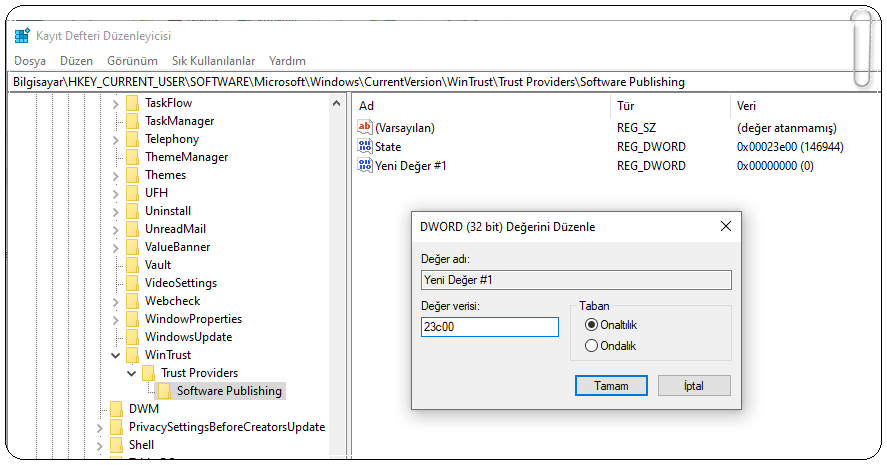Select the Yeni Değer #1 value name
The image size is (887, 465).
pyautogui.click(x=411, y=166)
